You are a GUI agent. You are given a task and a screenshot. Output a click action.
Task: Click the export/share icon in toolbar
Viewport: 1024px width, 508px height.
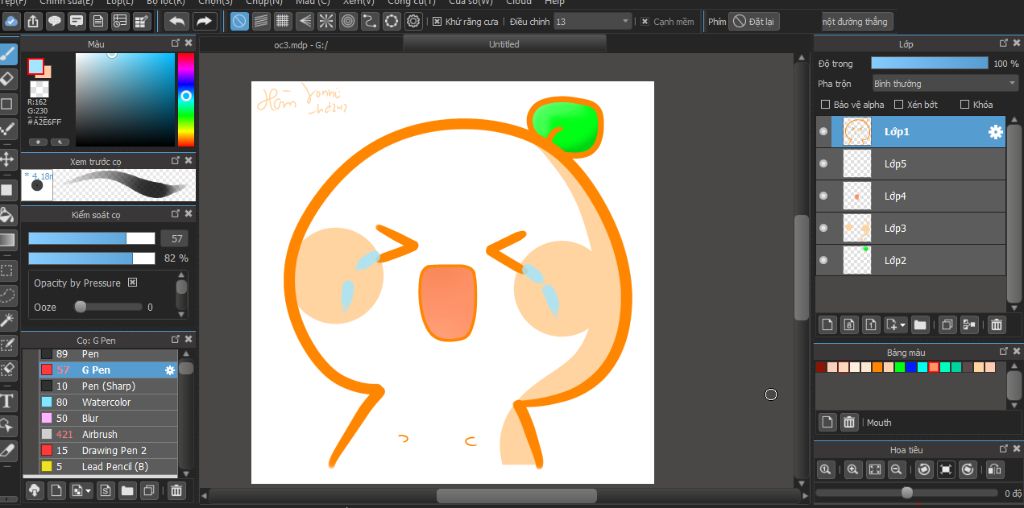point(33,21)
